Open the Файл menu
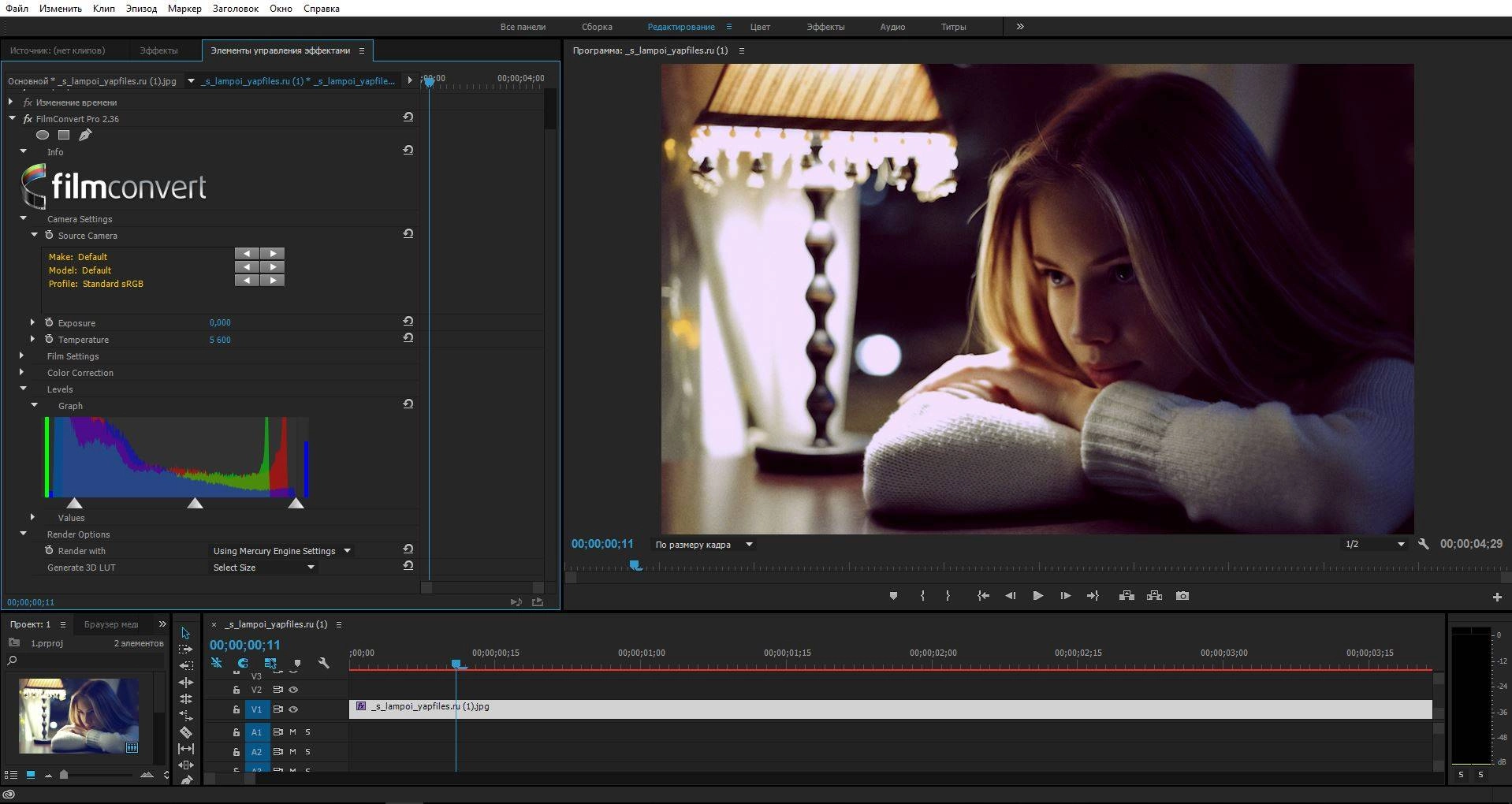 point(17,8)
